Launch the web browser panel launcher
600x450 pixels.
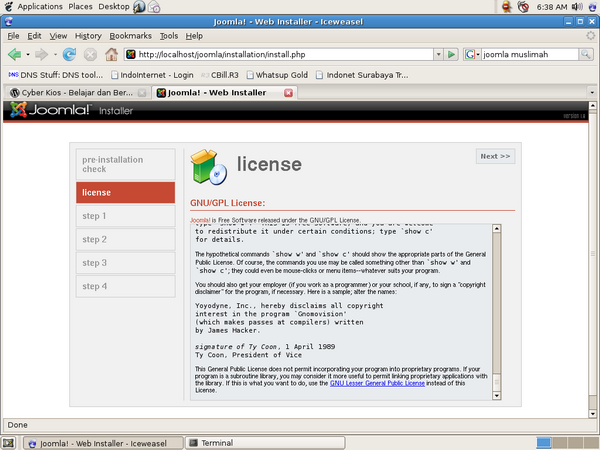[x=139, y=7]
